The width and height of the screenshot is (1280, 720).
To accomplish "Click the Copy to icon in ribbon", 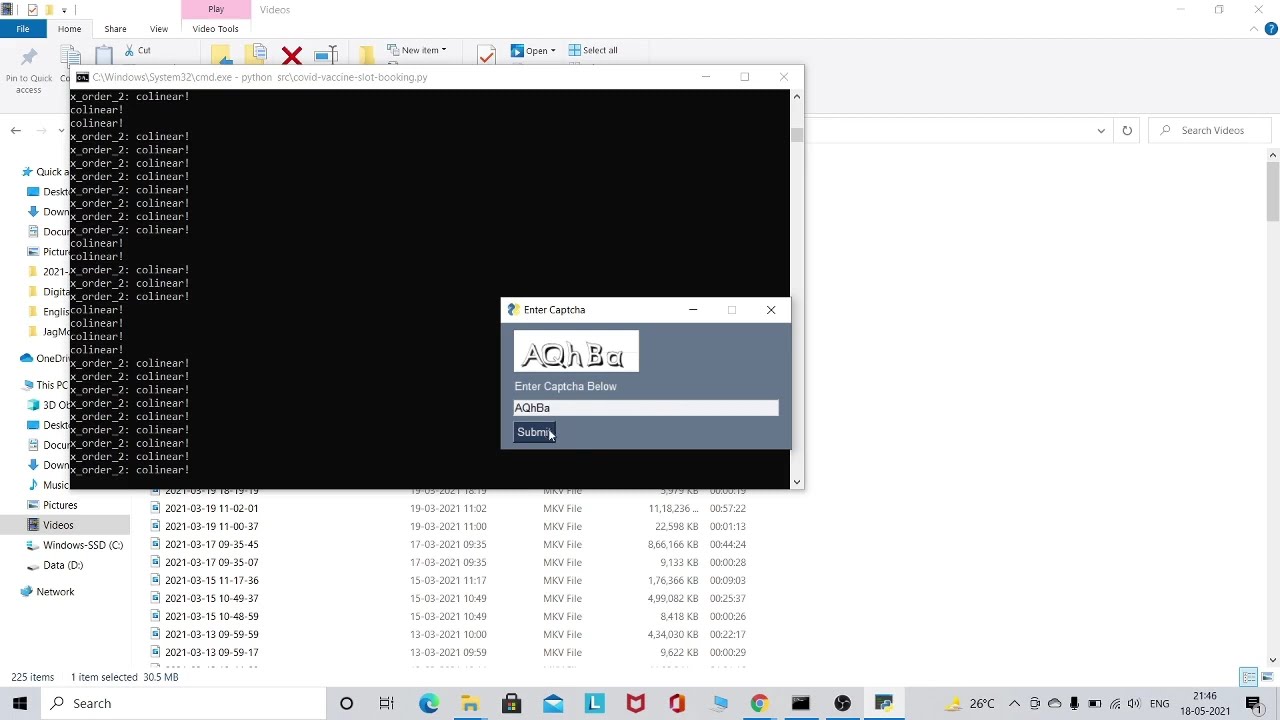I will pos(256,54).
